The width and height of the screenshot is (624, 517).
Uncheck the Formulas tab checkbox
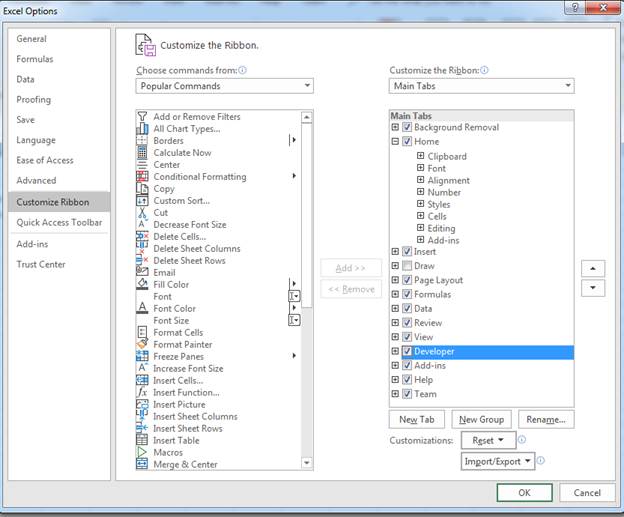tap(407, 294)
